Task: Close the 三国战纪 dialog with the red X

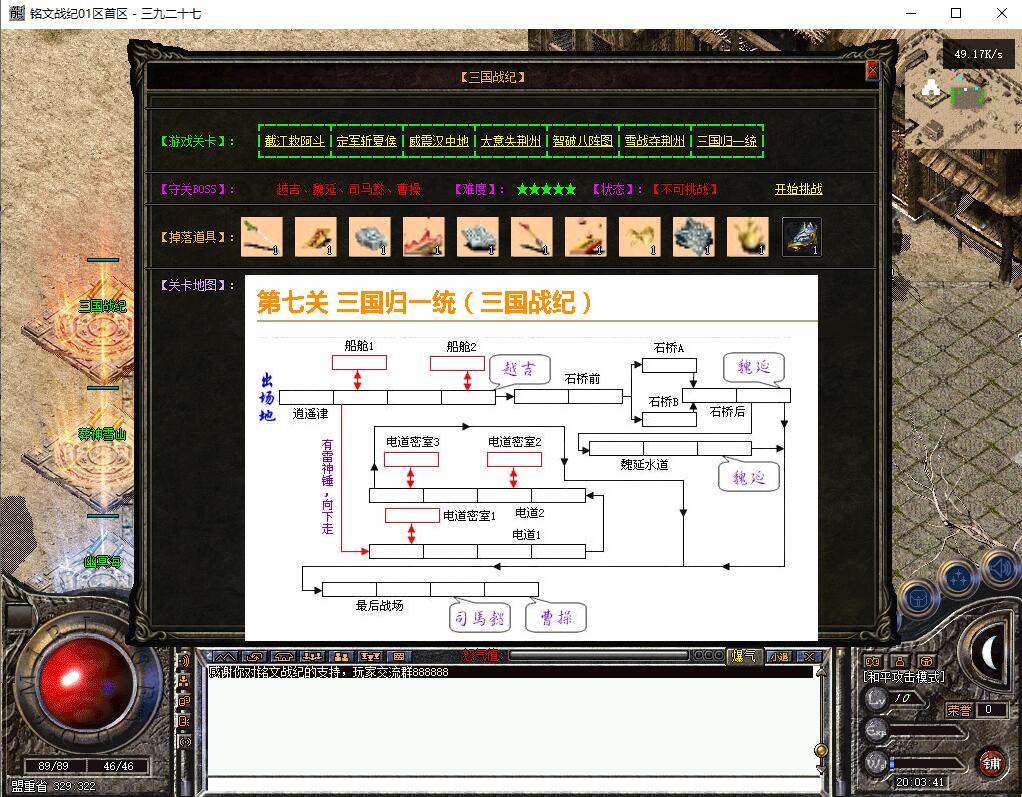Action: pyautogui.click(x=872, y=71)
